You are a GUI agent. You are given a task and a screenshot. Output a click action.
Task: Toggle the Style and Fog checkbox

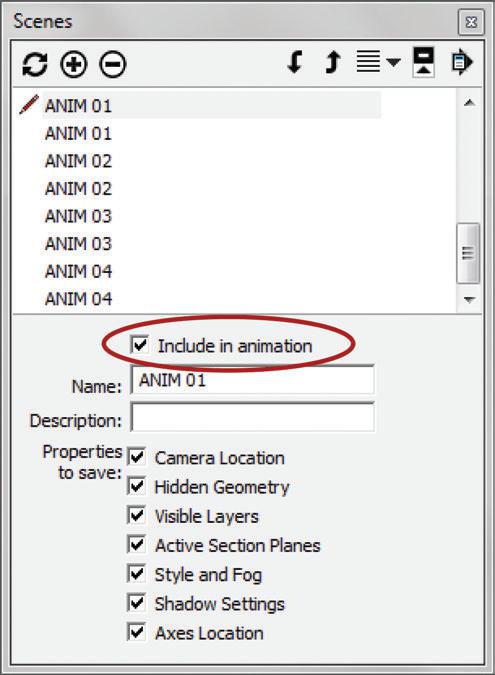coord(136,573)
